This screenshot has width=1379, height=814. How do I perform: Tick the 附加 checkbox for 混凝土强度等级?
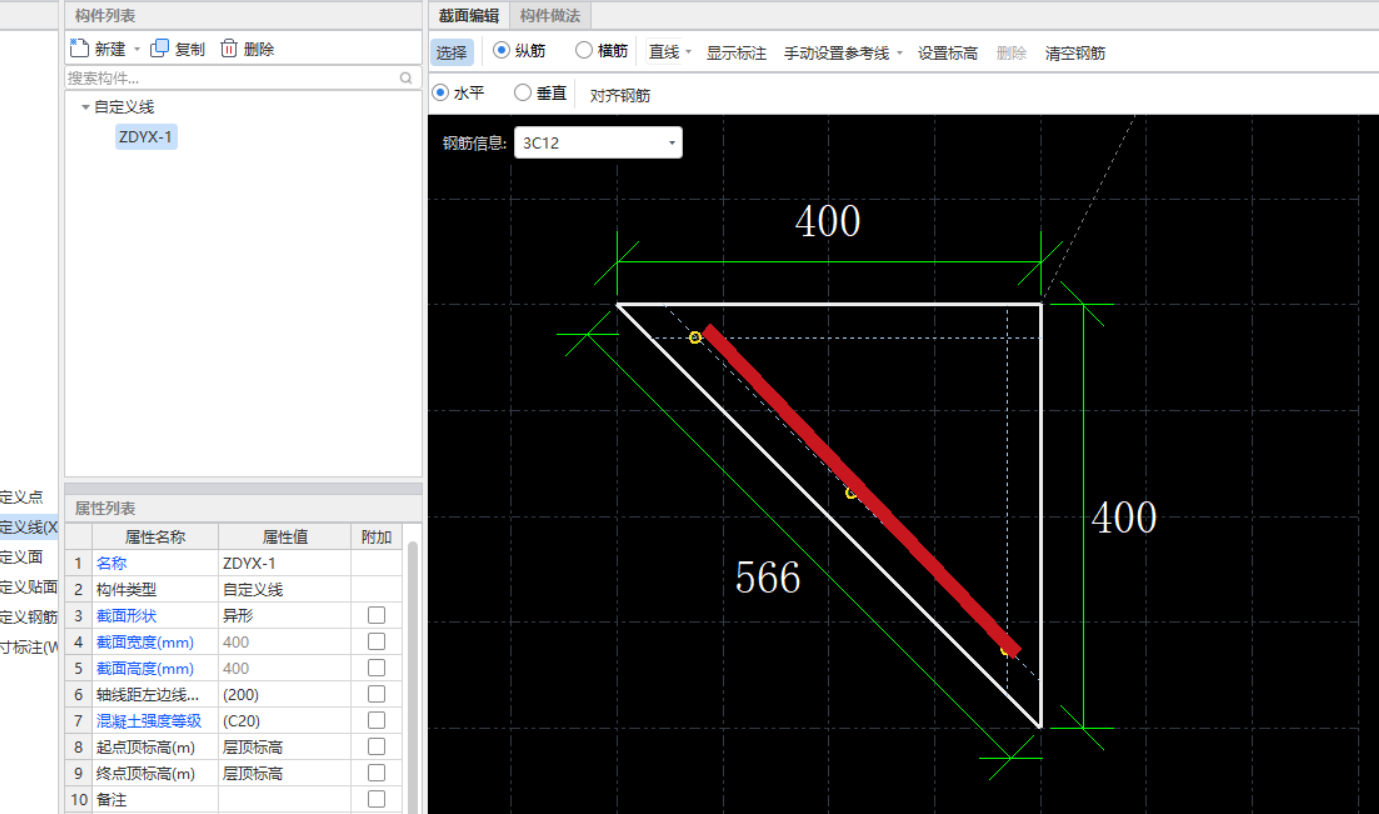(376, 720)
